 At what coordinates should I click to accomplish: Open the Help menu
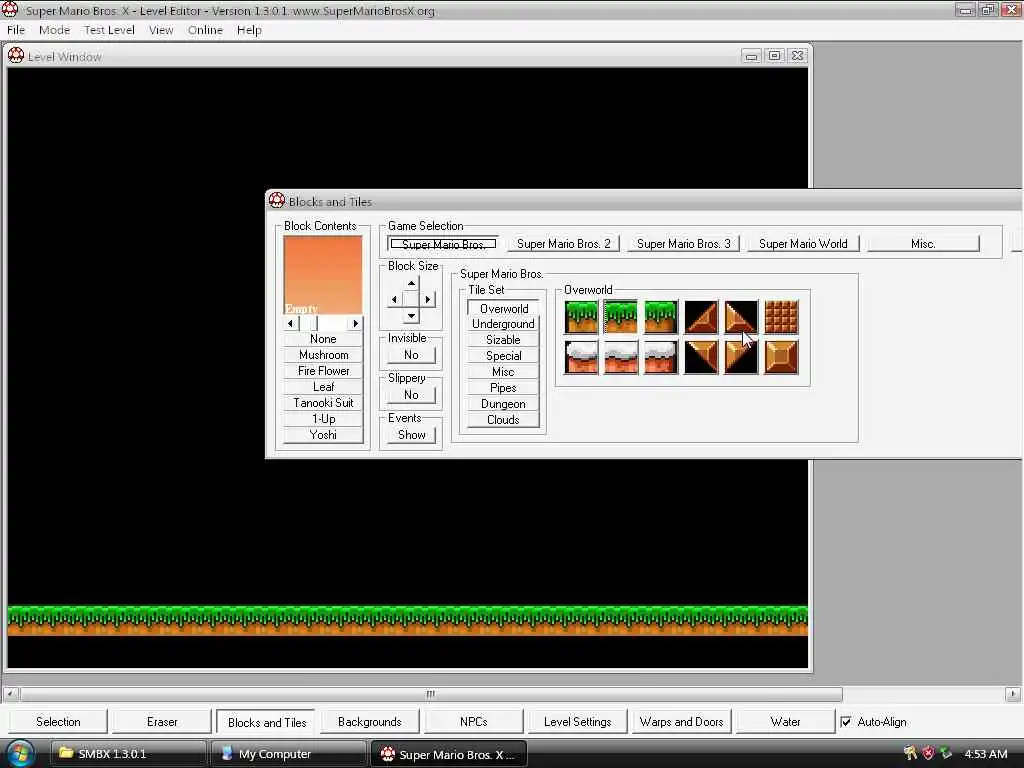point(249,30)
